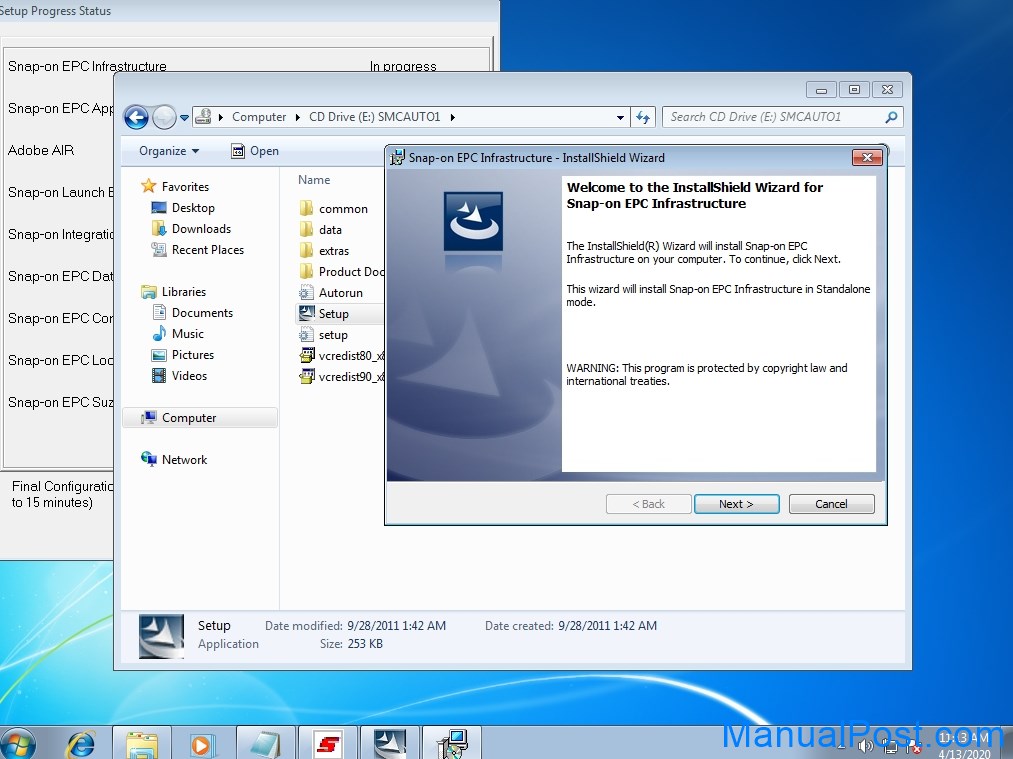The width and height of the screenshot is (1013, 759).
Task: Select Favorites in the navigation pane
Action: click(x=185, y=187)
